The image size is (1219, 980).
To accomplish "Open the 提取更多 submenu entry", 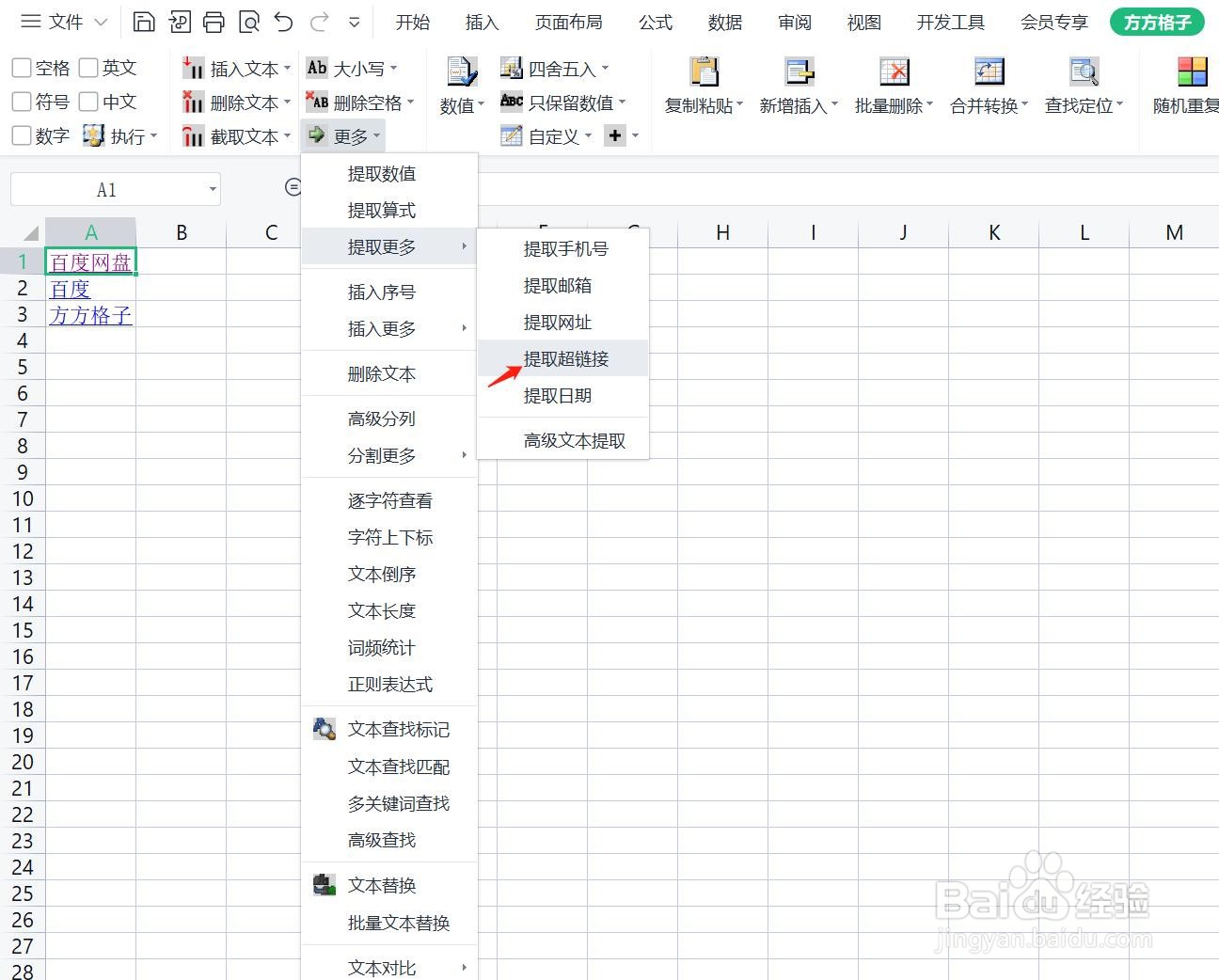I will point(389,246).
